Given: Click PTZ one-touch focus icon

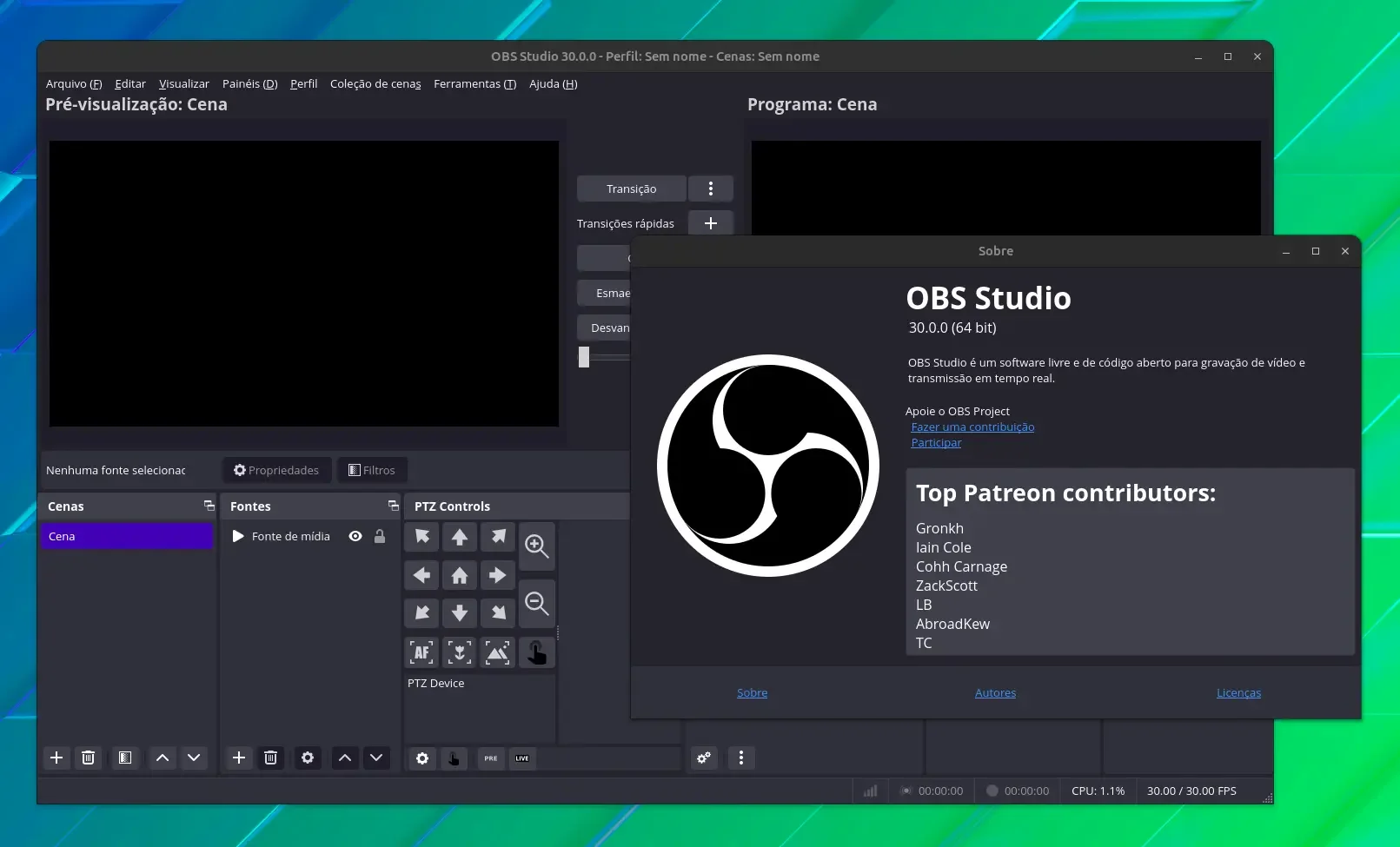Looking at the screenshot, I should pos(460,652).
